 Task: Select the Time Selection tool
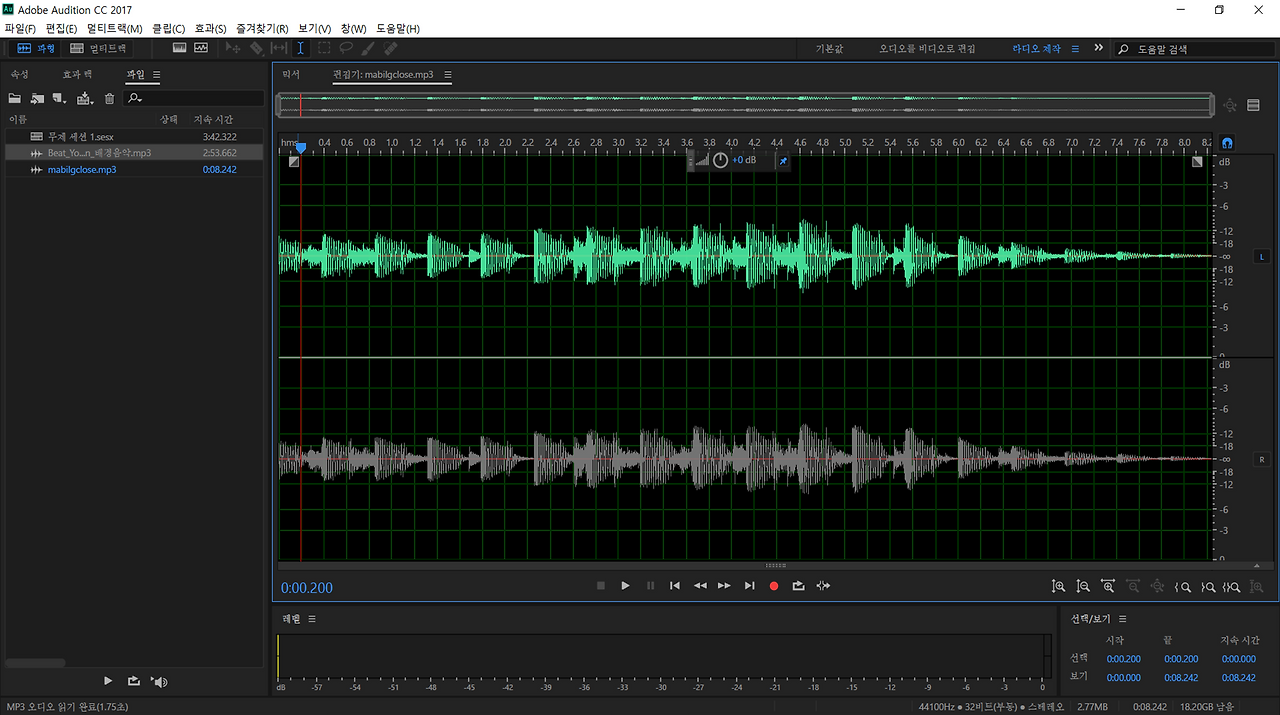click(301, 48)
